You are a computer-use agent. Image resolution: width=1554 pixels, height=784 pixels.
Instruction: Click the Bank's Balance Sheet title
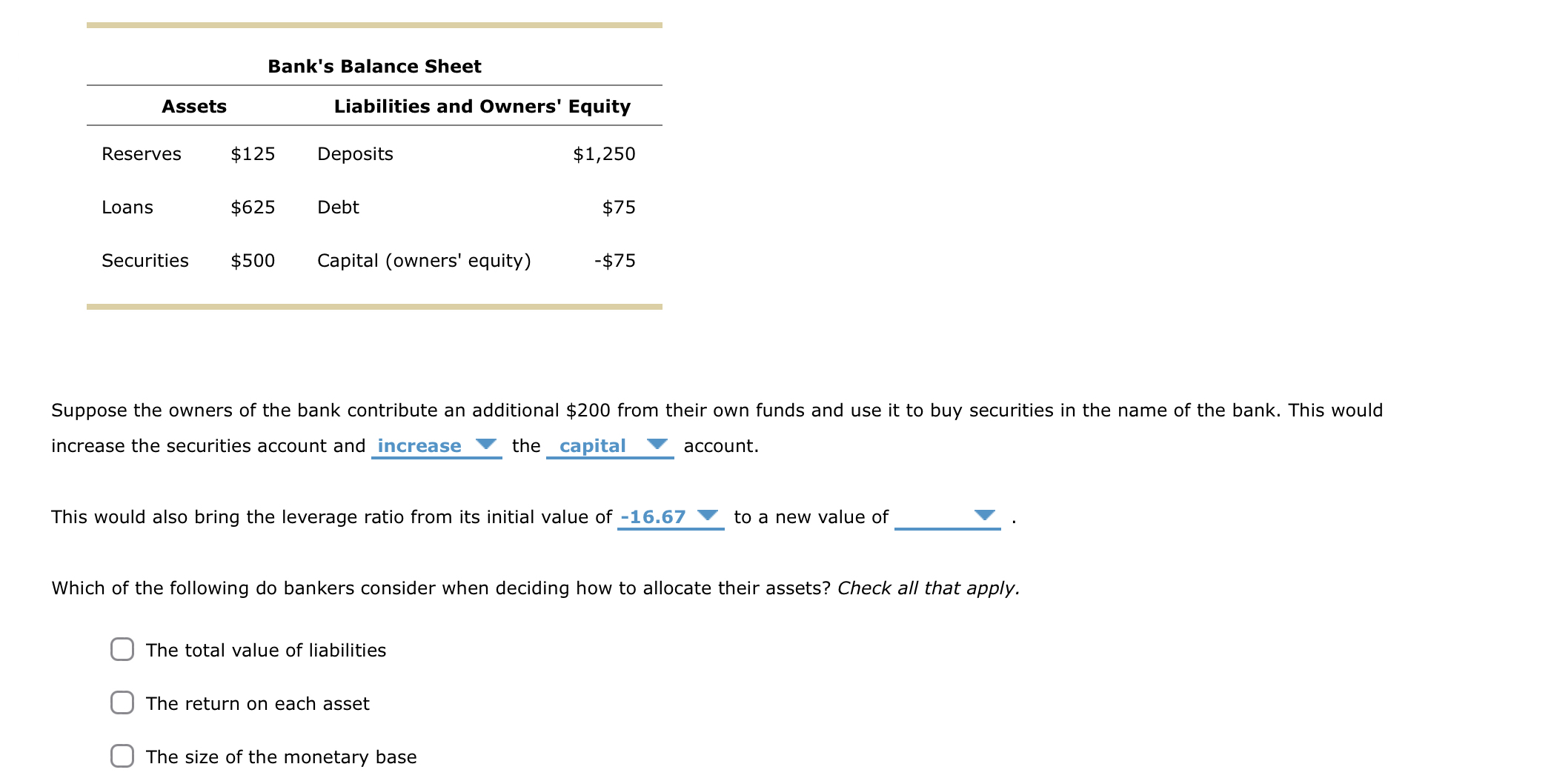(374, 65)
